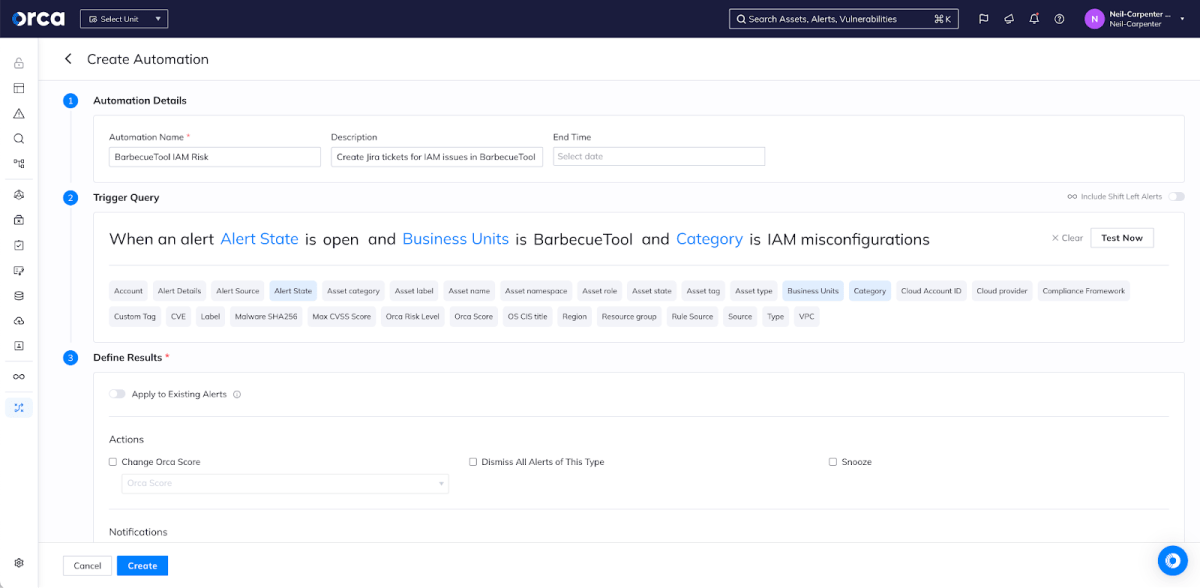Click the purple N user avatar

coord(1094,18)
